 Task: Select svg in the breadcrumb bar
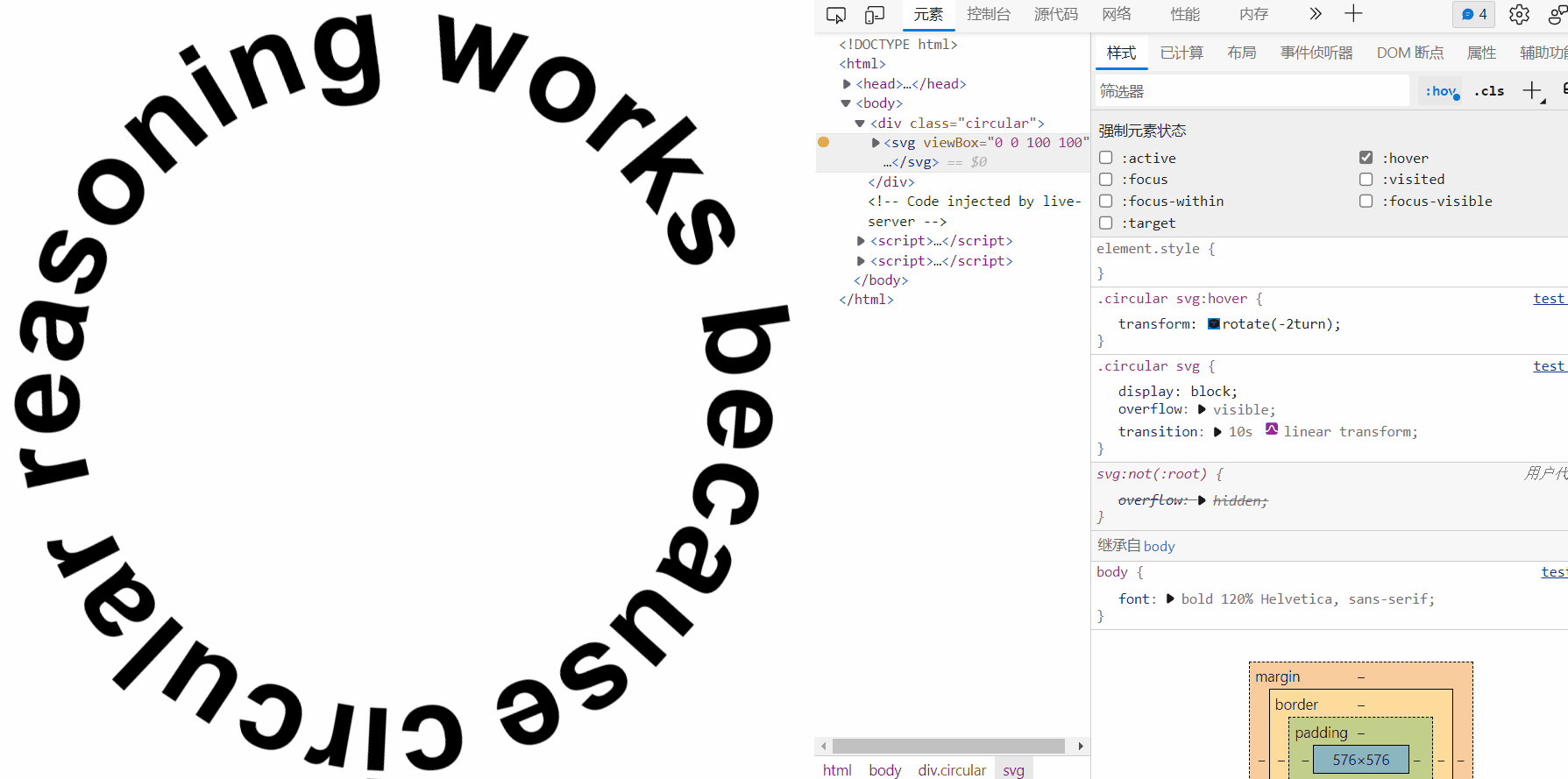point(1013,769)
